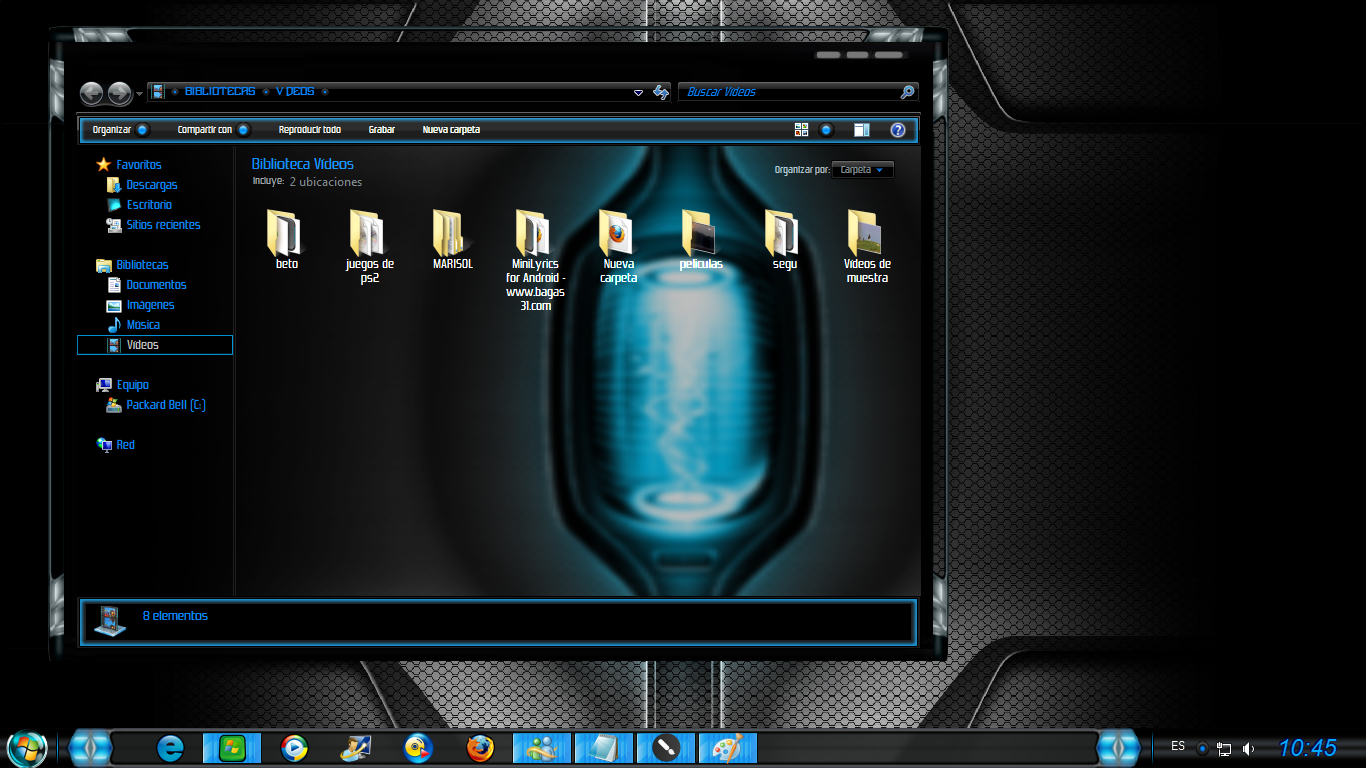Click the 2 ubicaciones link
Screen dimensions: 1366x768
click(325, 182)
